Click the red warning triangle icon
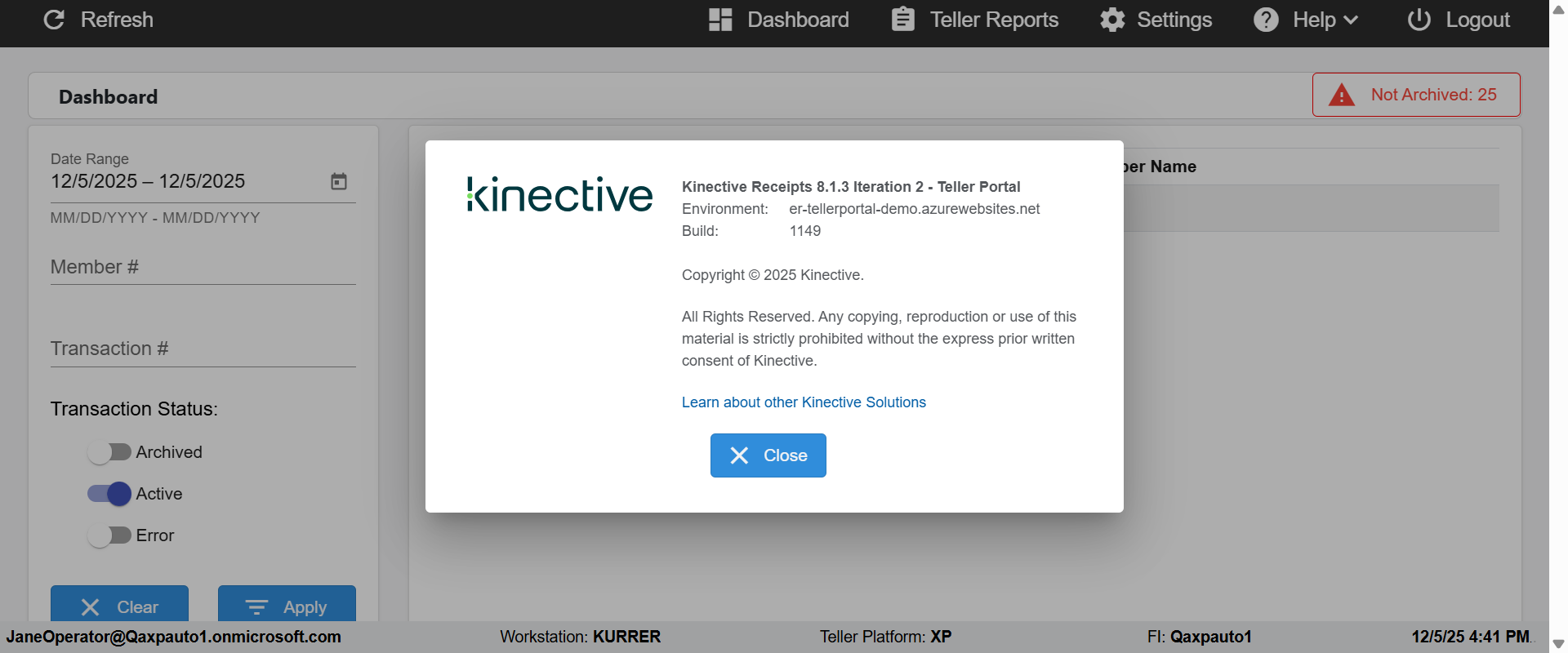Viewport: 1568px width, 653px height. click(x=1342, y=95)
